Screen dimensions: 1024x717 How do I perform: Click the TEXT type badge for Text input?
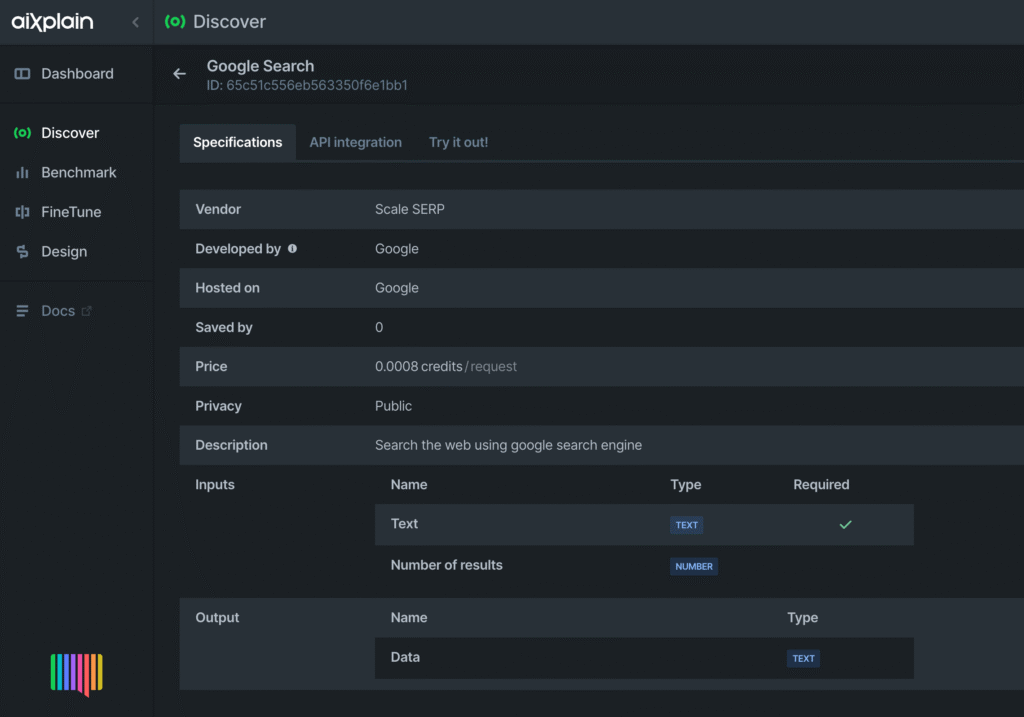point(686,525)
